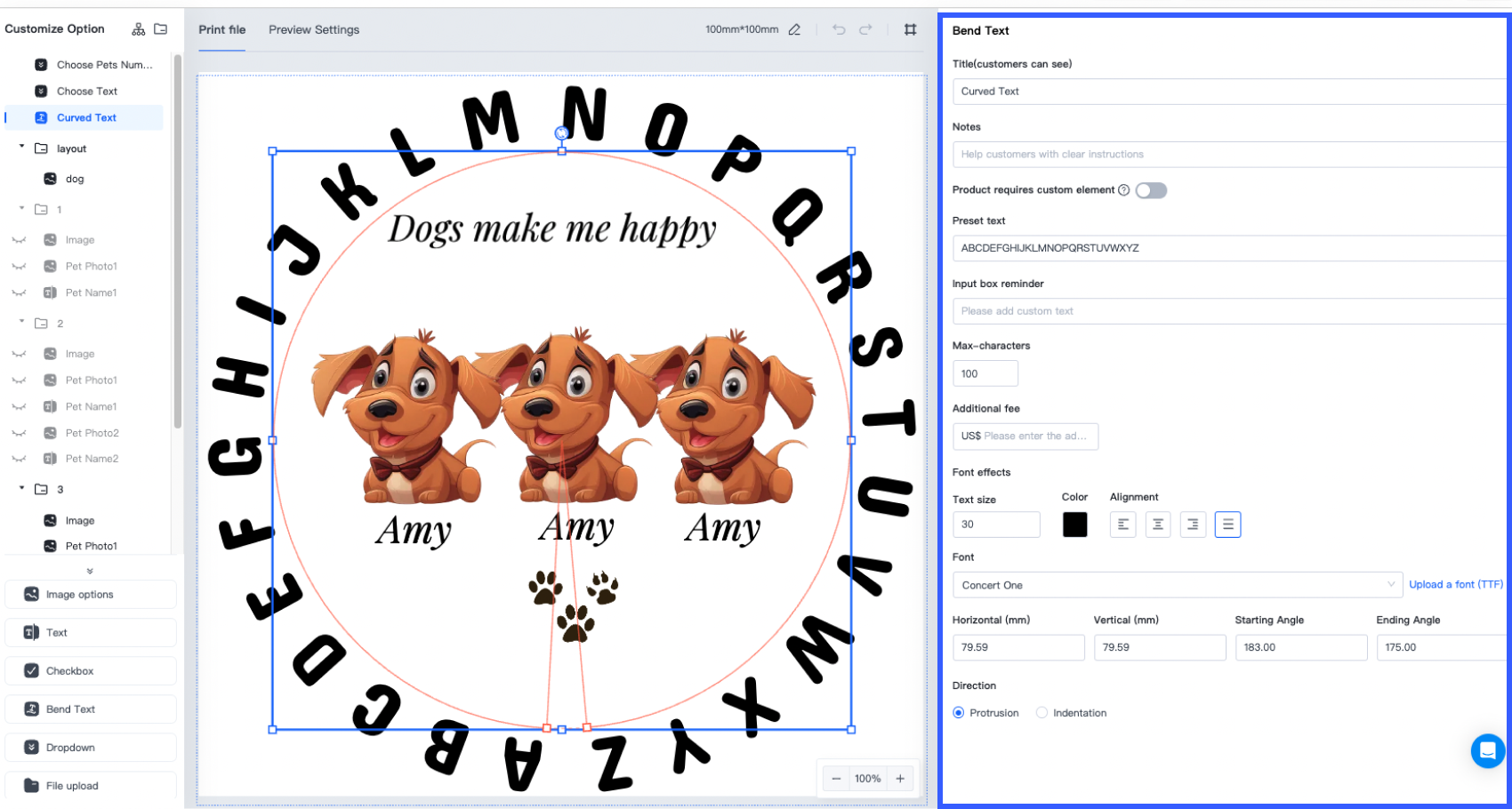The image size is (1512, 809).
Task: Click the layer list scrollbar
Action: (x=178, y=242)
